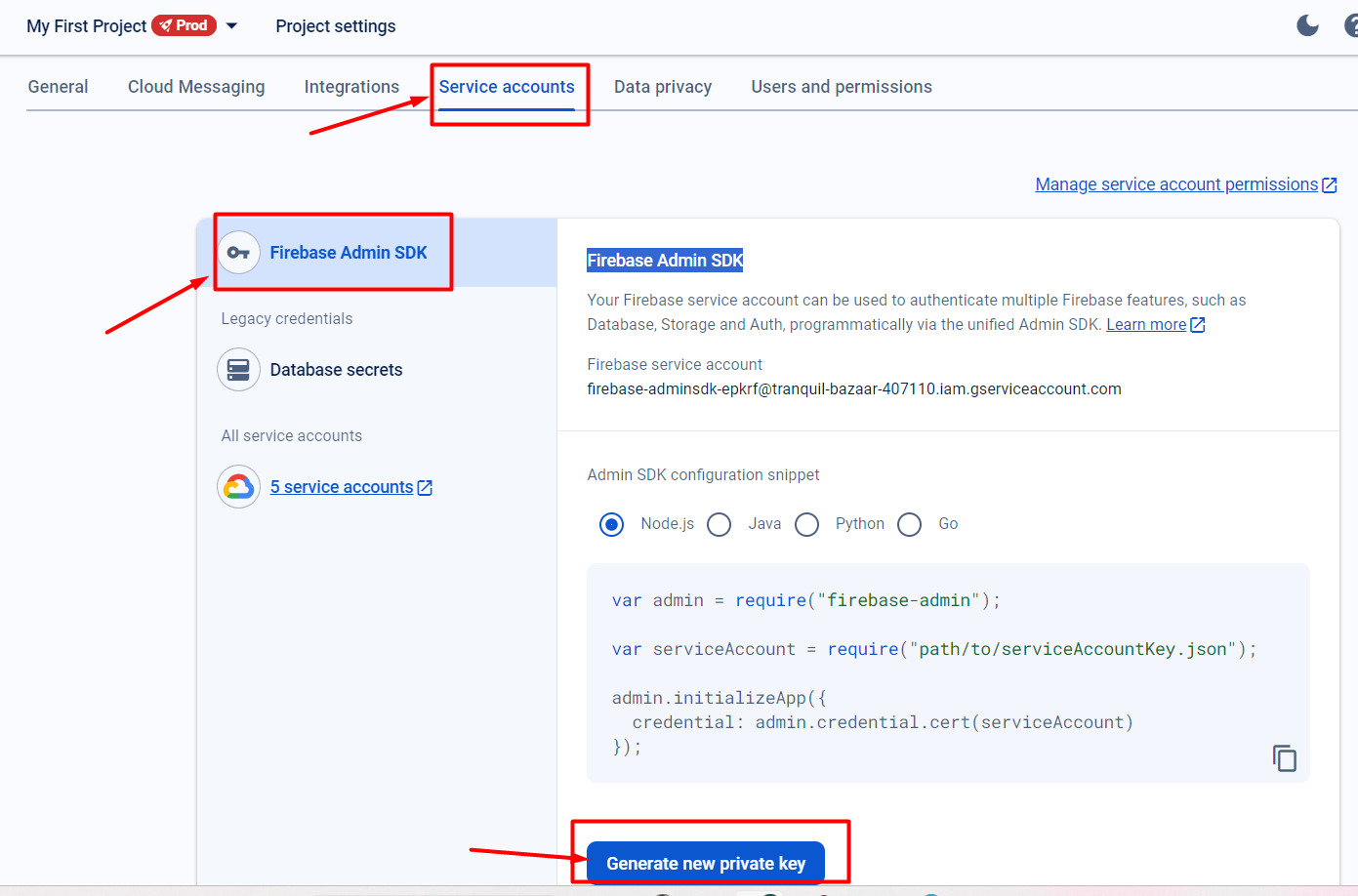Screen dimensions: 1358x896
Task: Open Manage service account permissions link
Action: coord(1176,184)
